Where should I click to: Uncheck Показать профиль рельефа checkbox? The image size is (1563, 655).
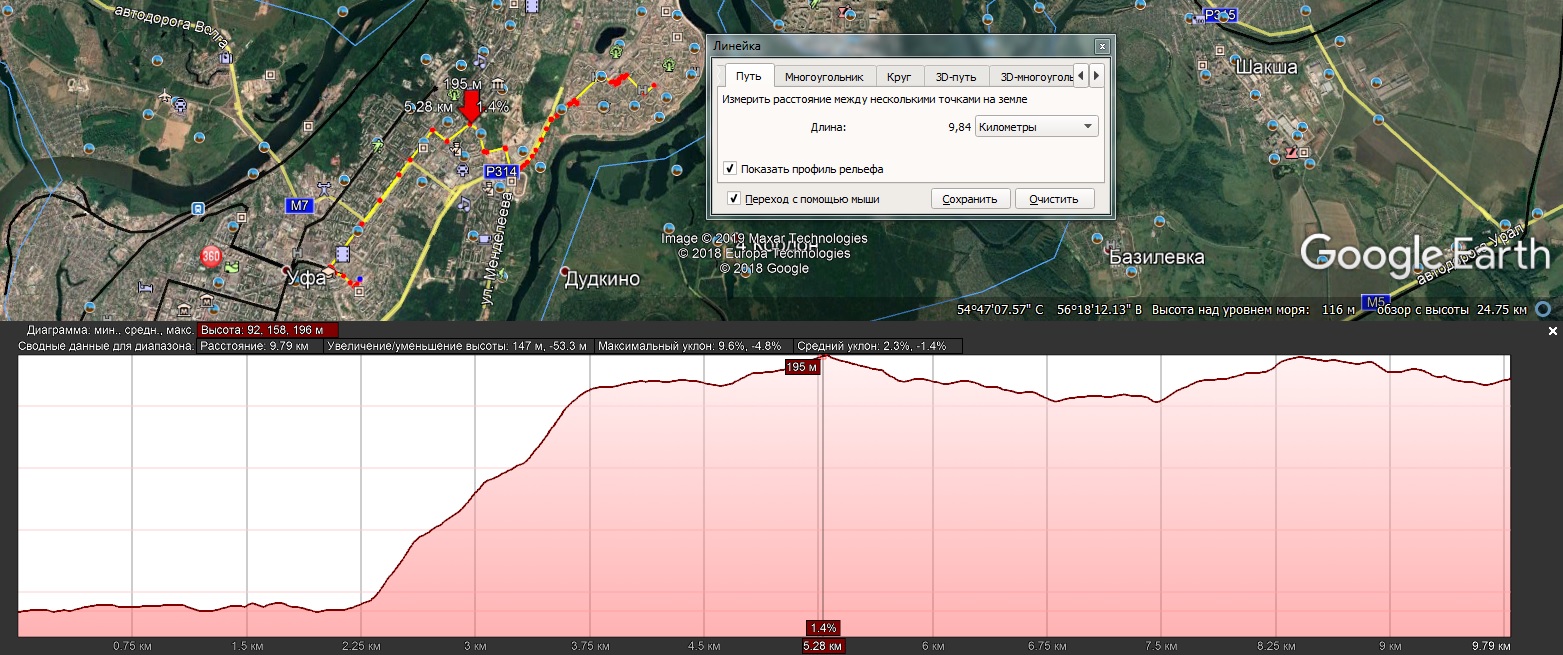point(730,169)
